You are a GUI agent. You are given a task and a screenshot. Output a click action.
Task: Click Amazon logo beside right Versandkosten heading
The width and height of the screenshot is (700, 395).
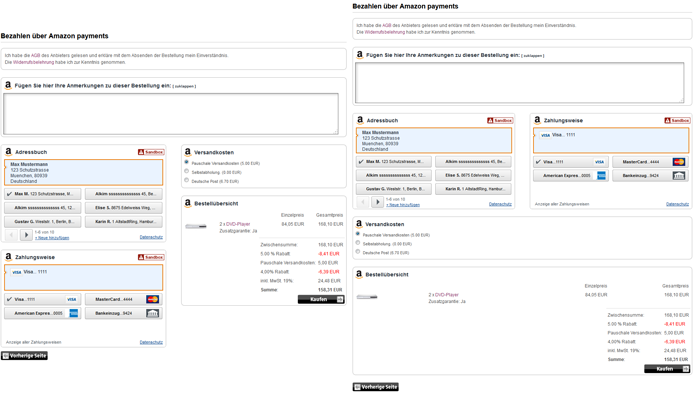coord(359,224)
